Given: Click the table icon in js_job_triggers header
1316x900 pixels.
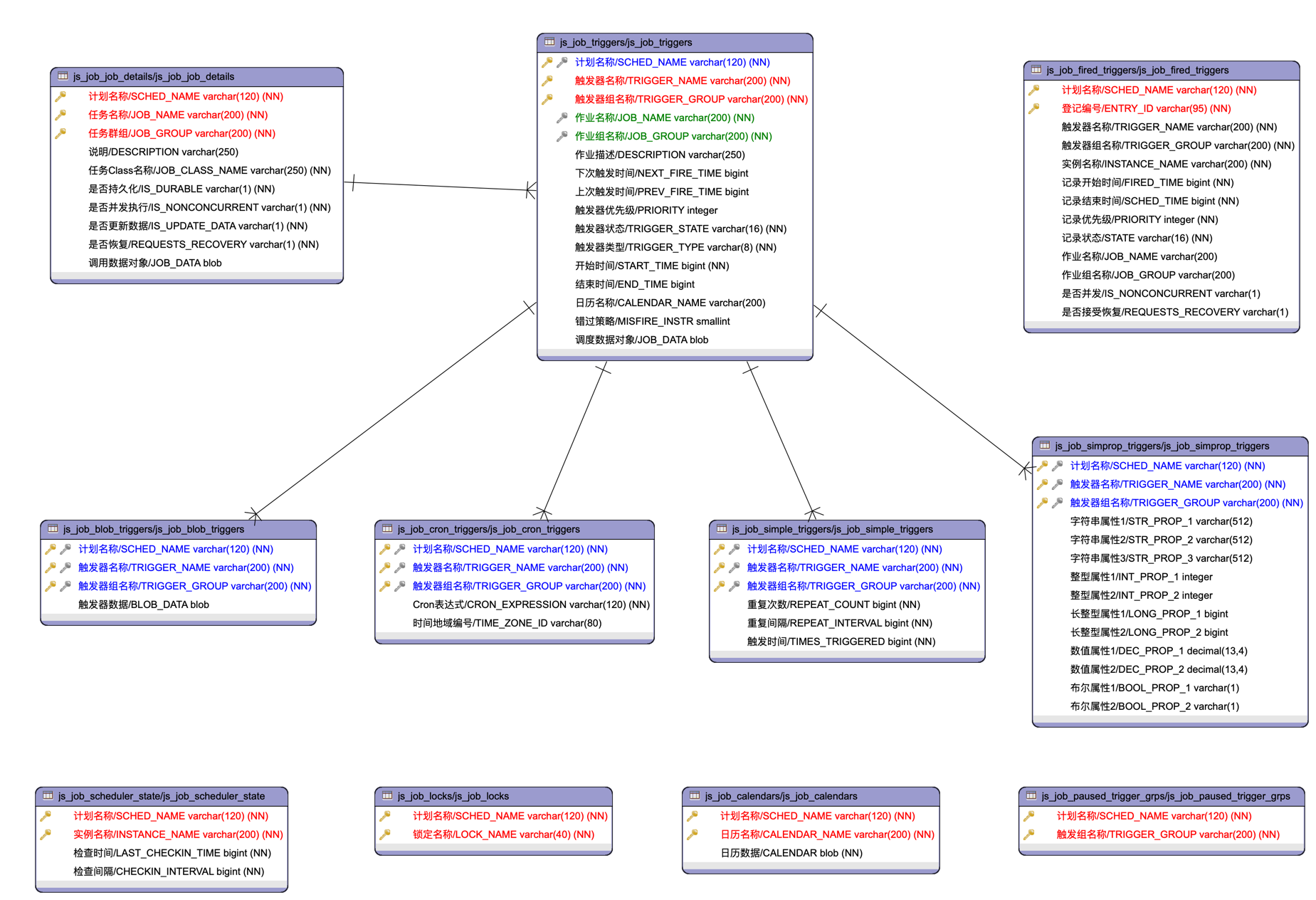Looking at the screenshot, I should point(549,42).
